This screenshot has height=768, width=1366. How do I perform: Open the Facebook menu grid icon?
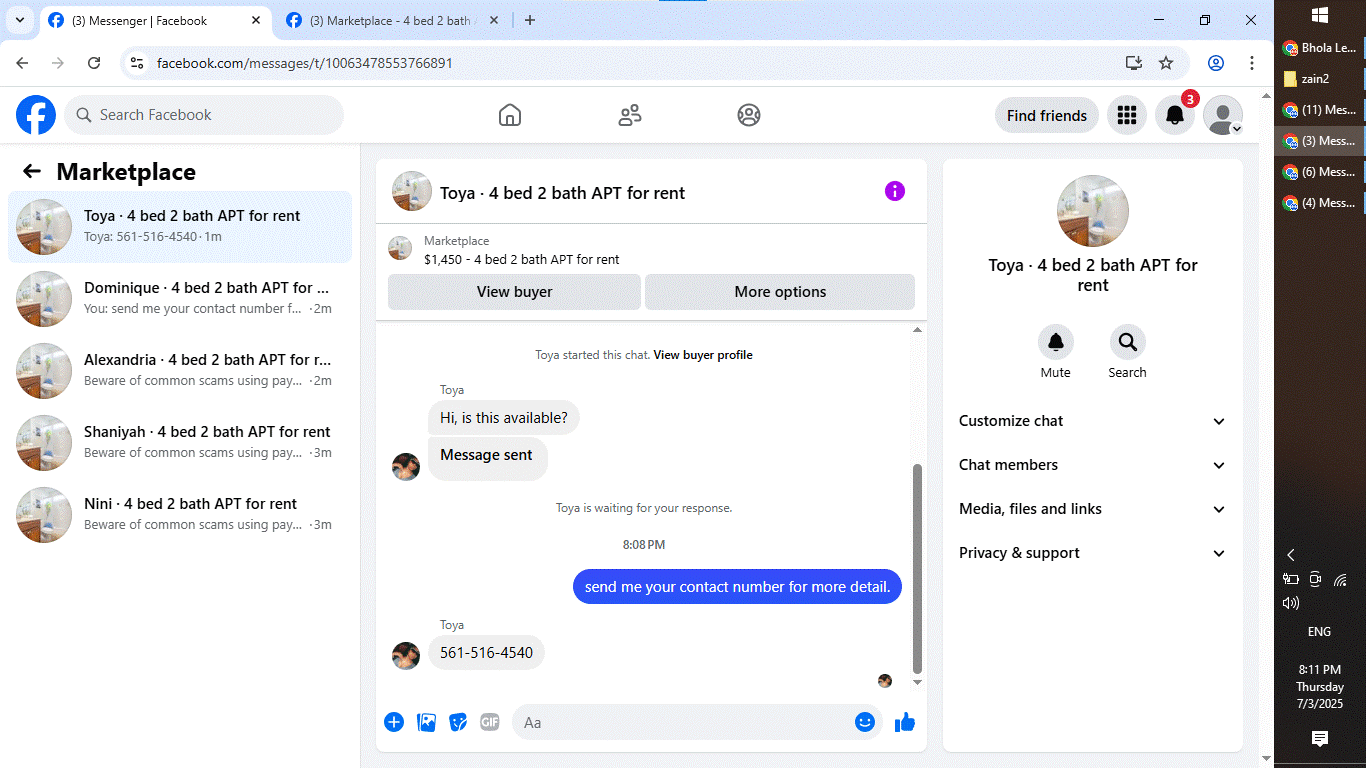pyautogui.click(x=1127, y=115)
